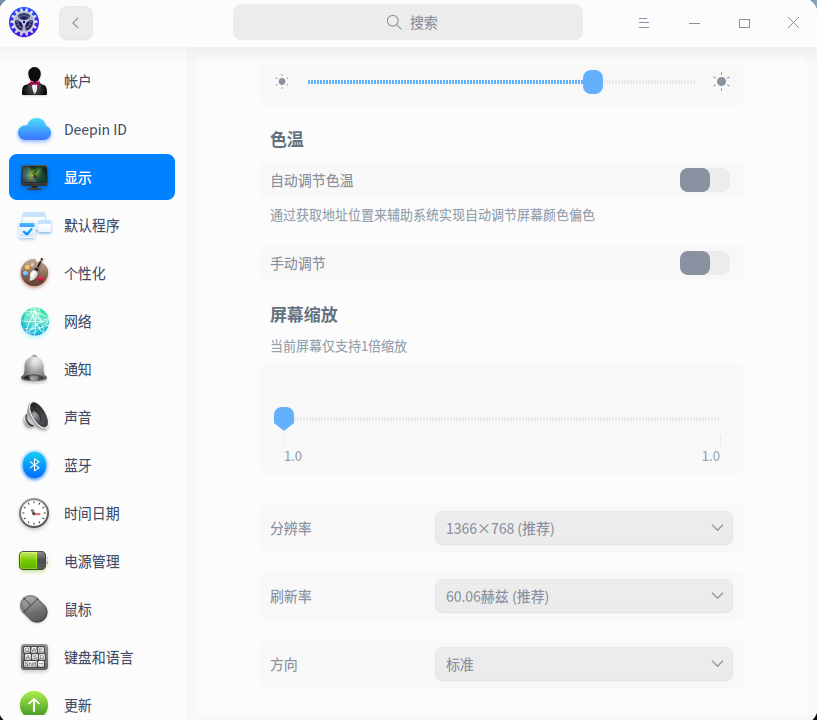Open 键盘和语言 settings

tap(92, 657)
